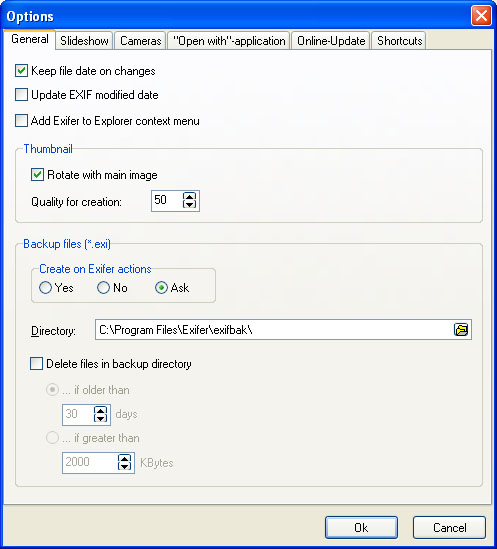
Task: Check Delete files in backup directory
Action: 36,363
